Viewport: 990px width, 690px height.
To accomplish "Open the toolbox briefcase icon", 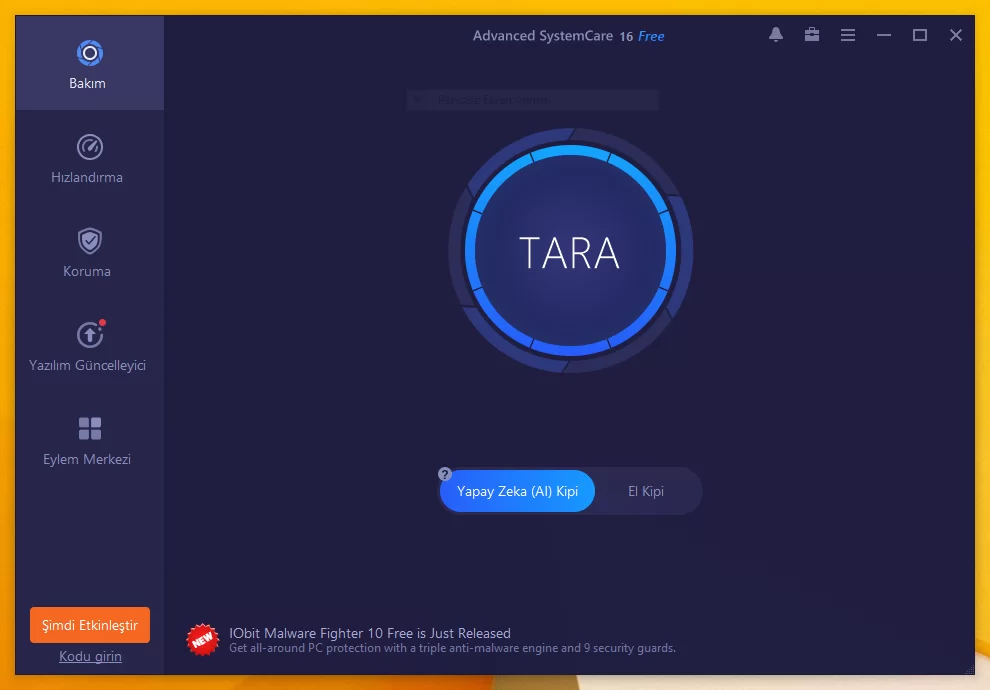I will click(812, 35).
